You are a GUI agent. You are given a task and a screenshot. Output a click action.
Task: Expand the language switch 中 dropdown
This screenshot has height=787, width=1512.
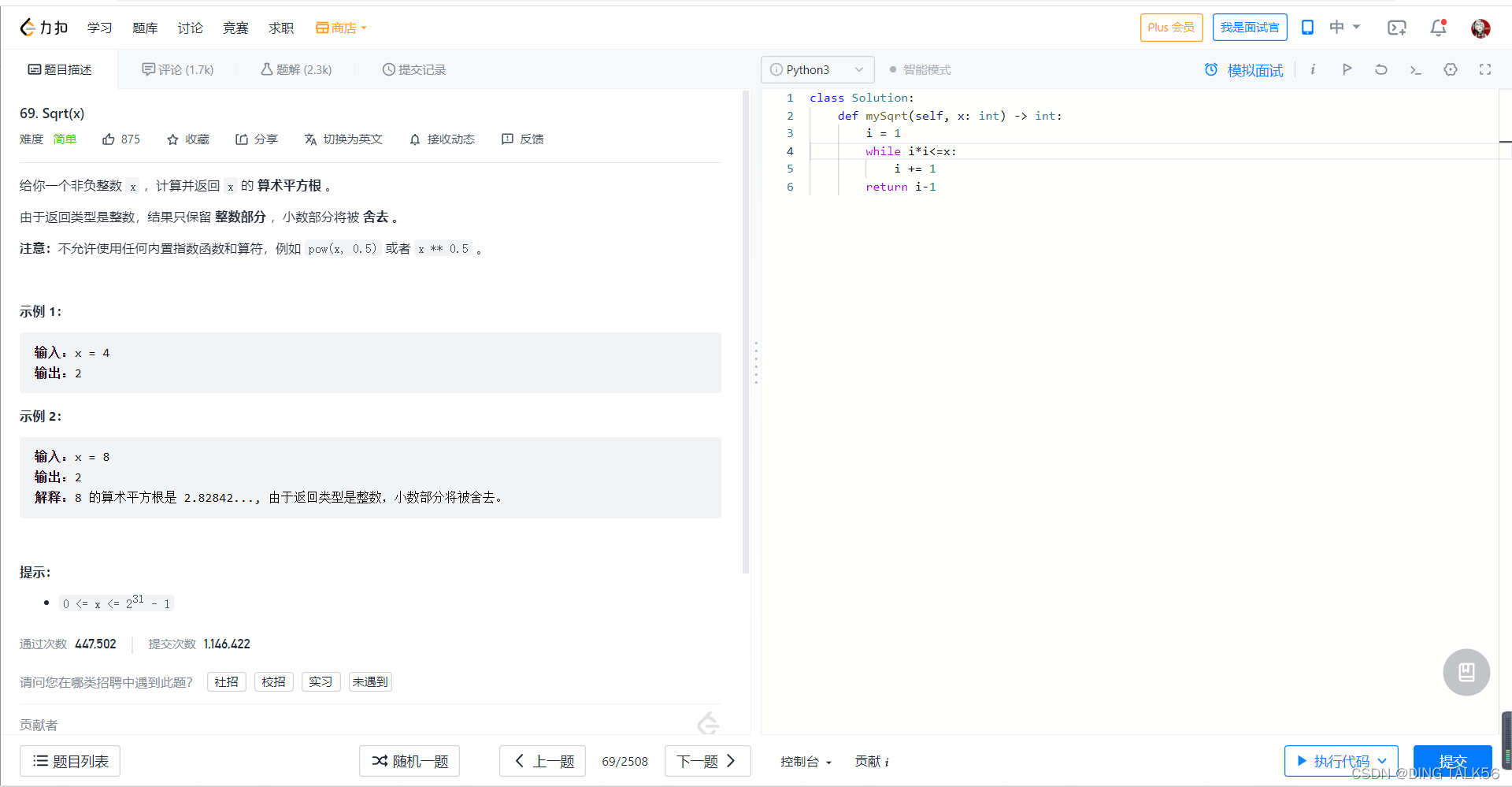[x=1345, y=28]
